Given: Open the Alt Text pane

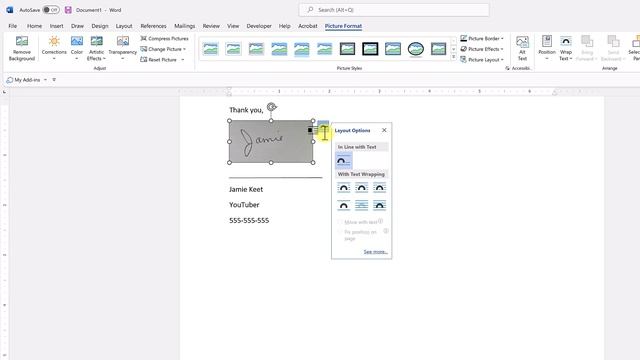Looking at the screenshot, I should 522,48.
